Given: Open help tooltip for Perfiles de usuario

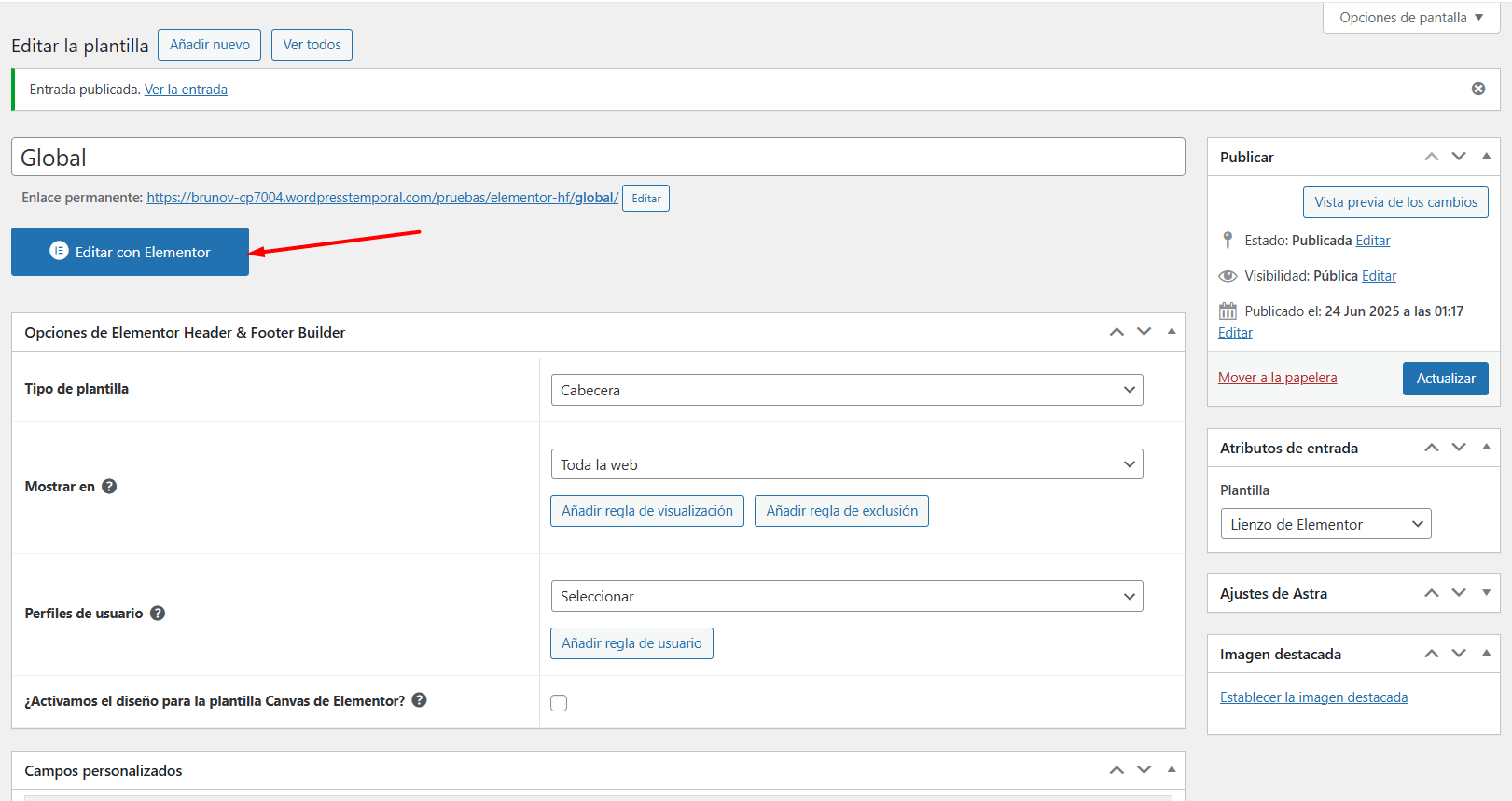Looking at the screenshot, I should [x=158, y=613].
